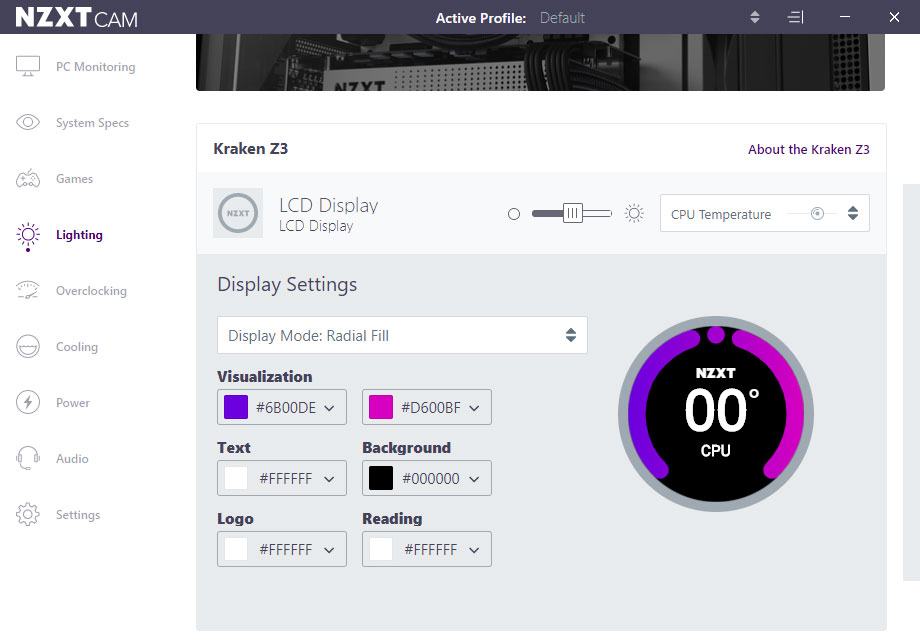Open the Cooling section
Image resolution: width=920 pixels, height=640 pixels.
(x=77, y=347)
